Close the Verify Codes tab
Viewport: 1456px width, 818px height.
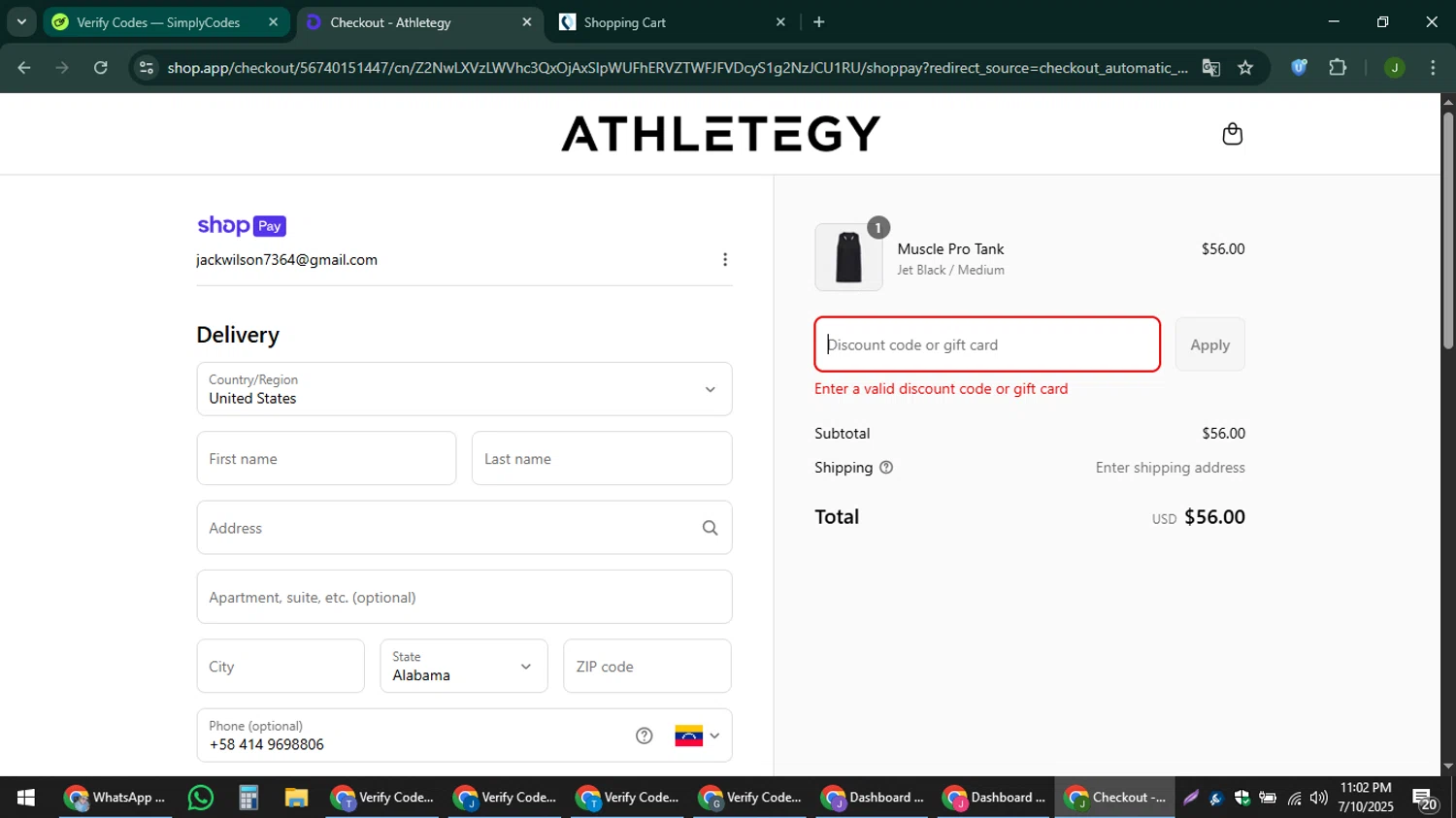pos(273,22)
